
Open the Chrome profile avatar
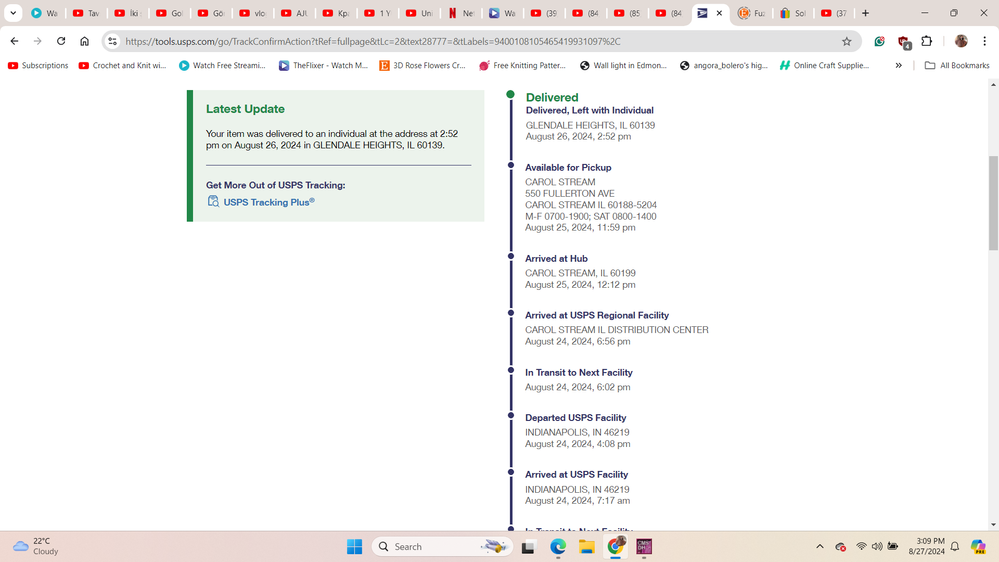[x=961, y=41]
